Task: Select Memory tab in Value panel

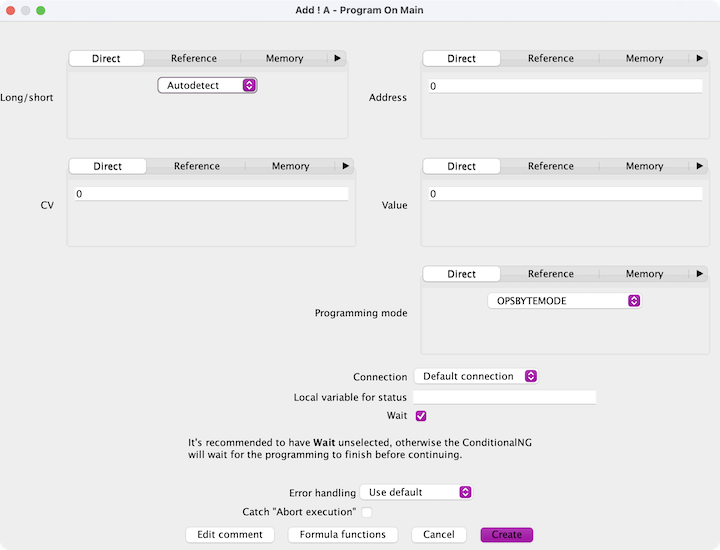Action: click(x=644, y=166)
